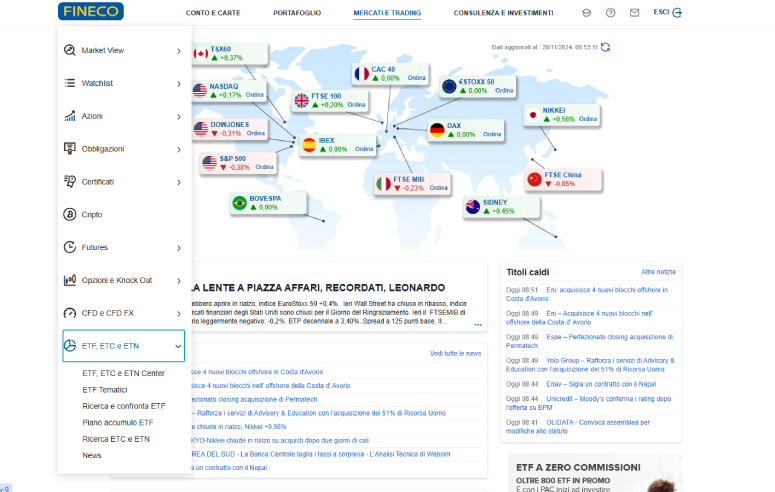775x492 pixels.
Task: Click the EU flag on ESTOXX 50
Action: [449, 87]
